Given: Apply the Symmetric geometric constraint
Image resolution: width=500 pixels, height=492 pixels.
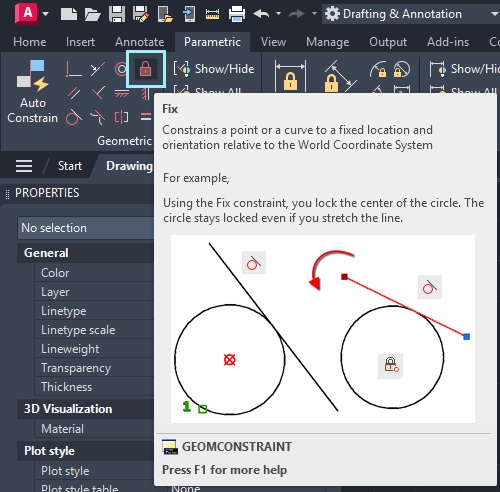Looking at the screenshot, I should [x=121, y=117].
